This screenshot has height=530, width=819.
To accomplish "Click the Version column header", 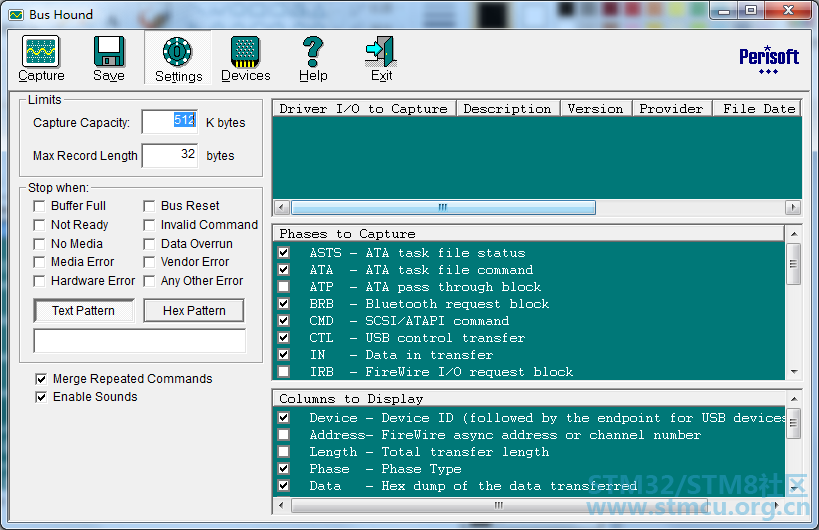I will tap(596, 109).
